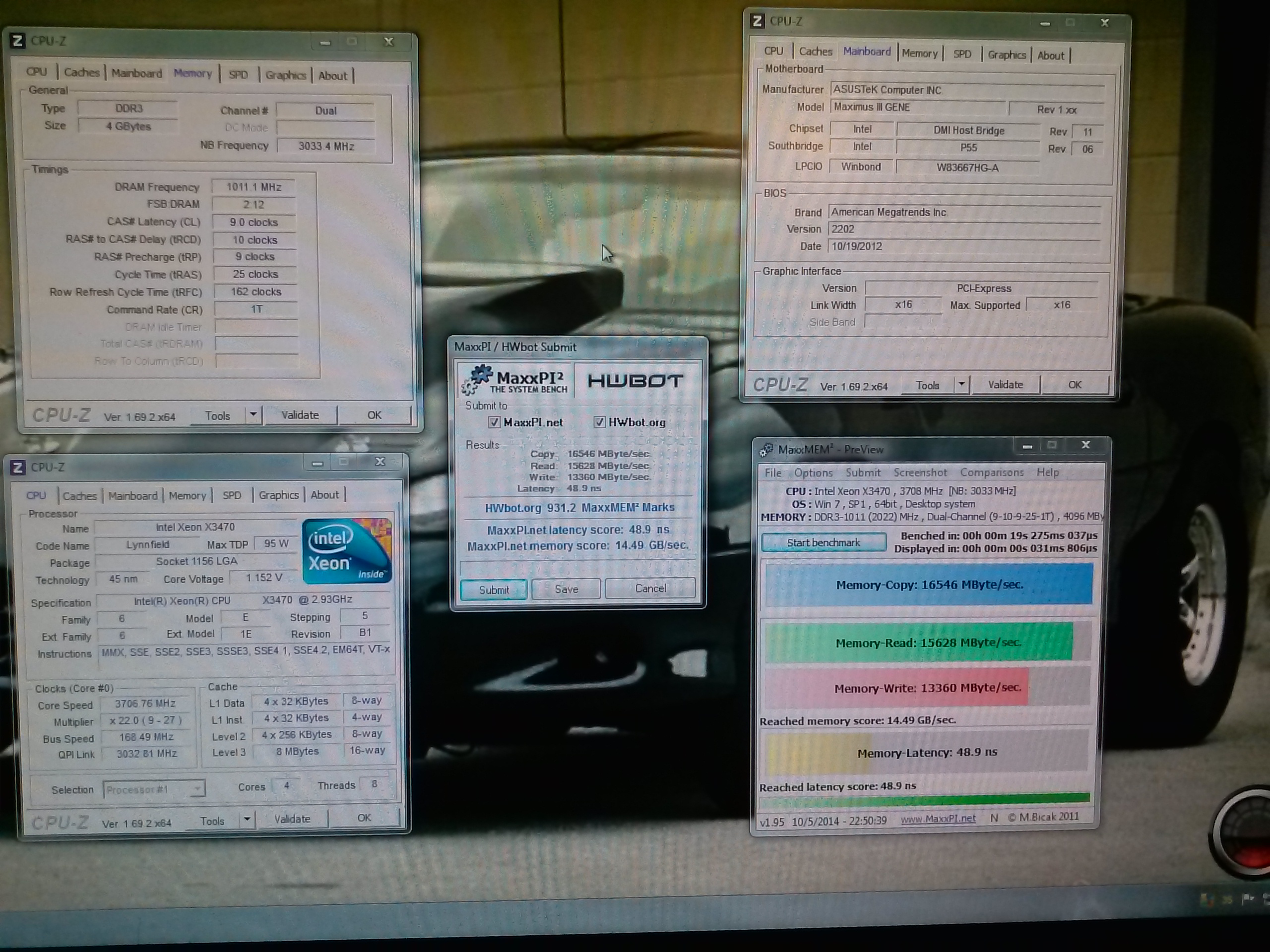Close the CPU-Z CPU tab window
The height and width of the screenshot is (952, 1270).
pyautogui.click(x=380, y=462)
